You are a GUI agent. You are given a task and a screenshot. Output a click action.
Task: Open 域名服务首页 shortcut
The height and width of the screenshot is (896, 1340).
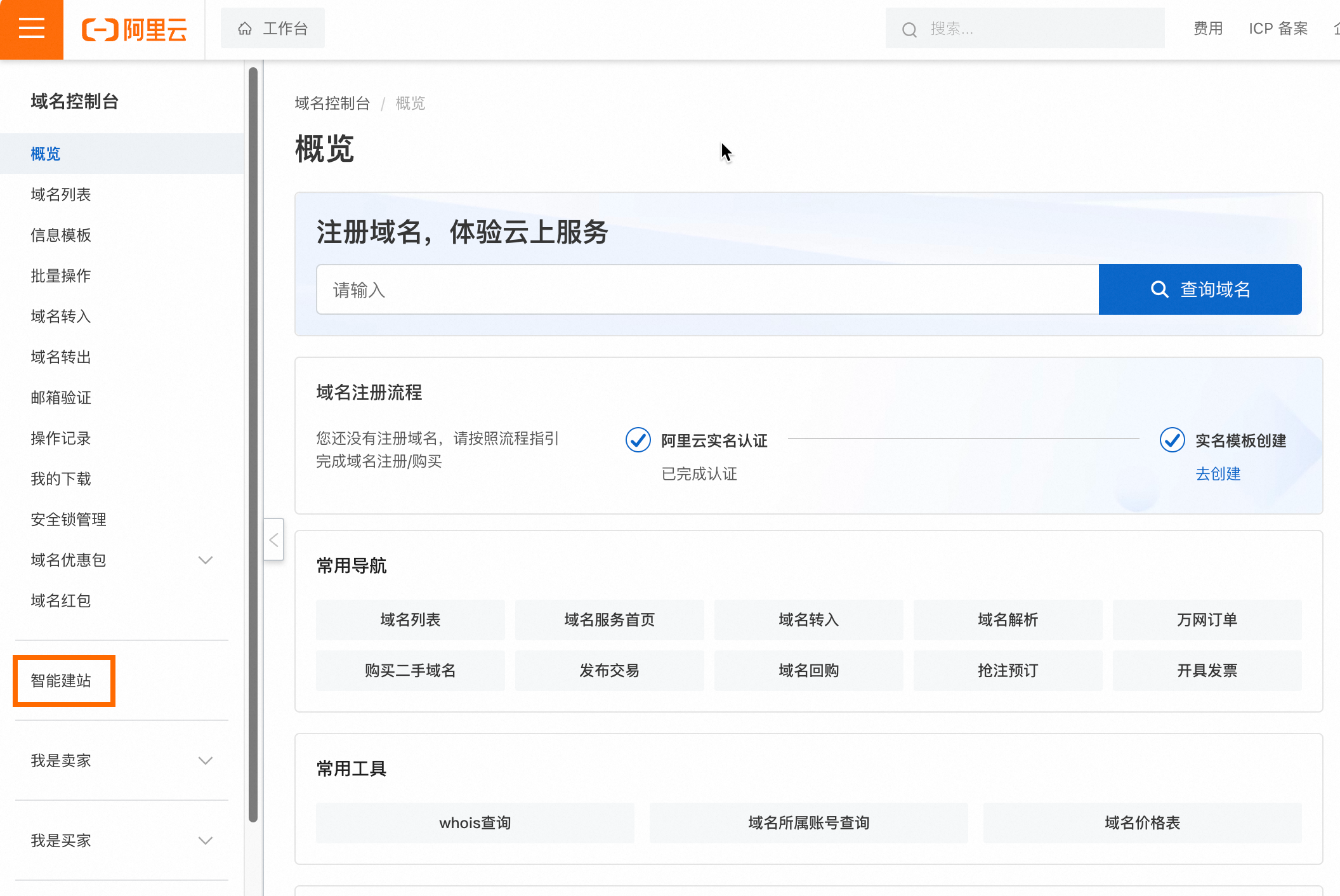[610, 619]
